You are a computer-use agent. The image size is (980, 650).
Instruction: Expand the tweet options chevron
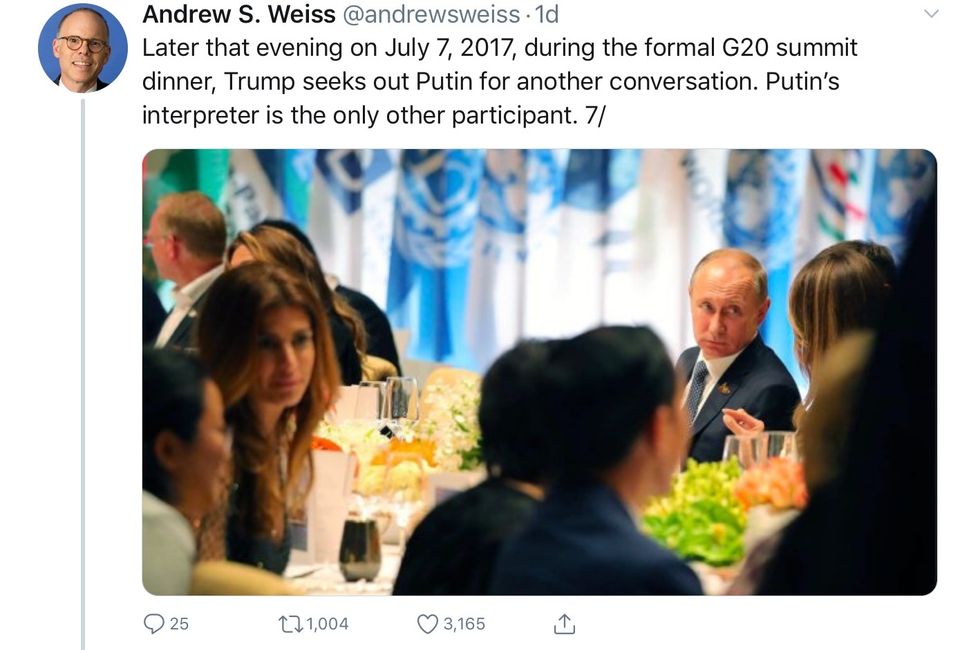point(931,14)
